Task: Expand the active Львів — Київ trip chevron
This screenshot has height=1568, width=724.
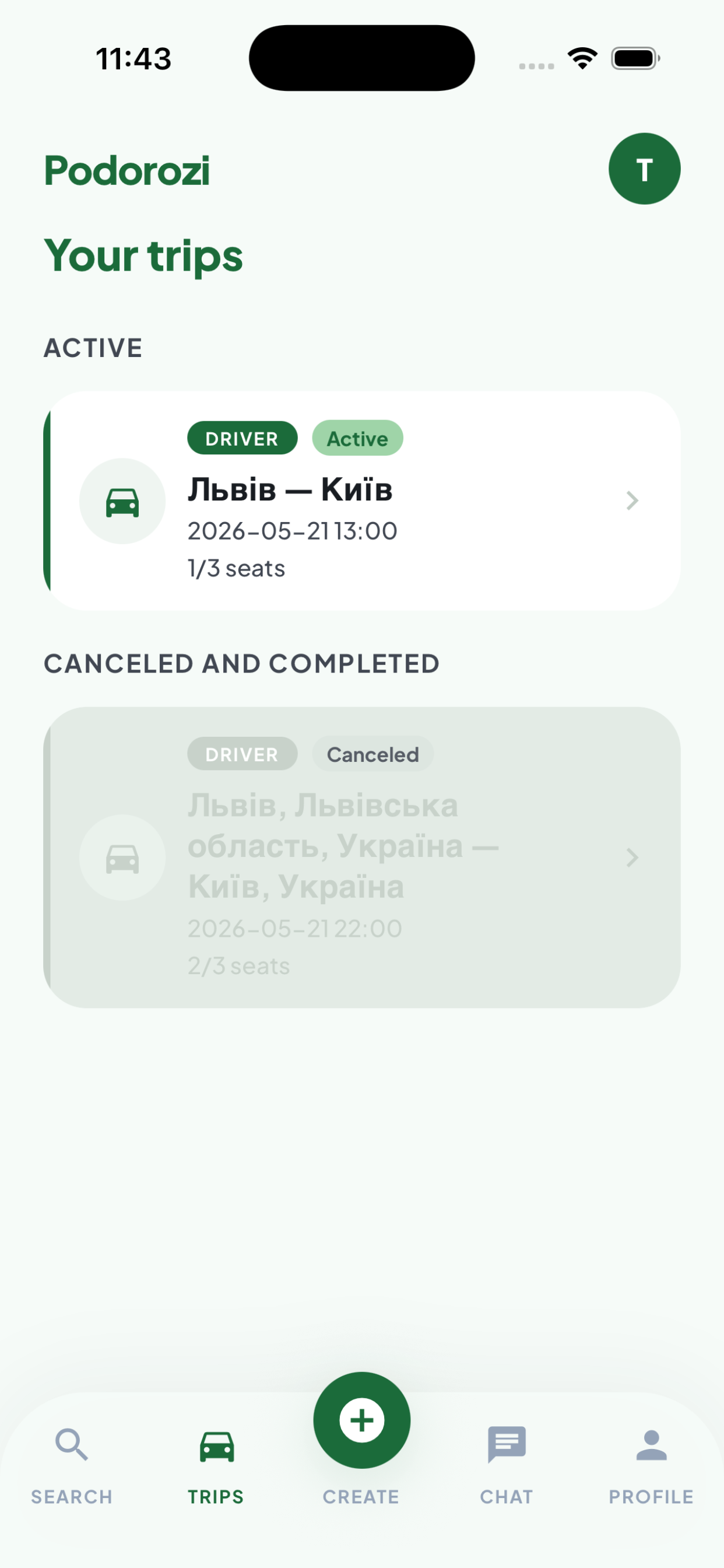Action: 632,501
